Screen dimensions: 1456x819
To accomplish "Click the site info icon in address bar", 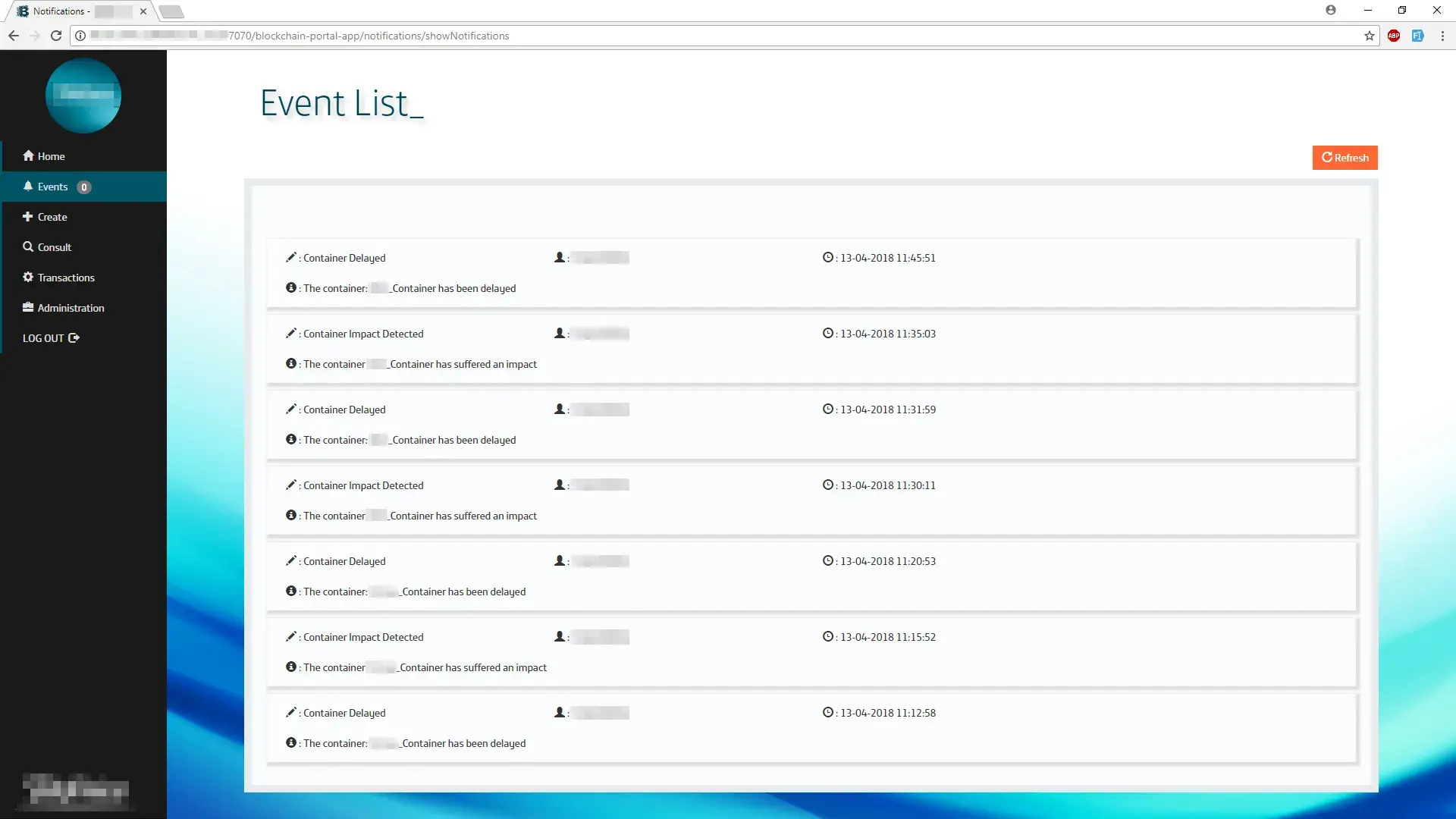I will point(80,36).
